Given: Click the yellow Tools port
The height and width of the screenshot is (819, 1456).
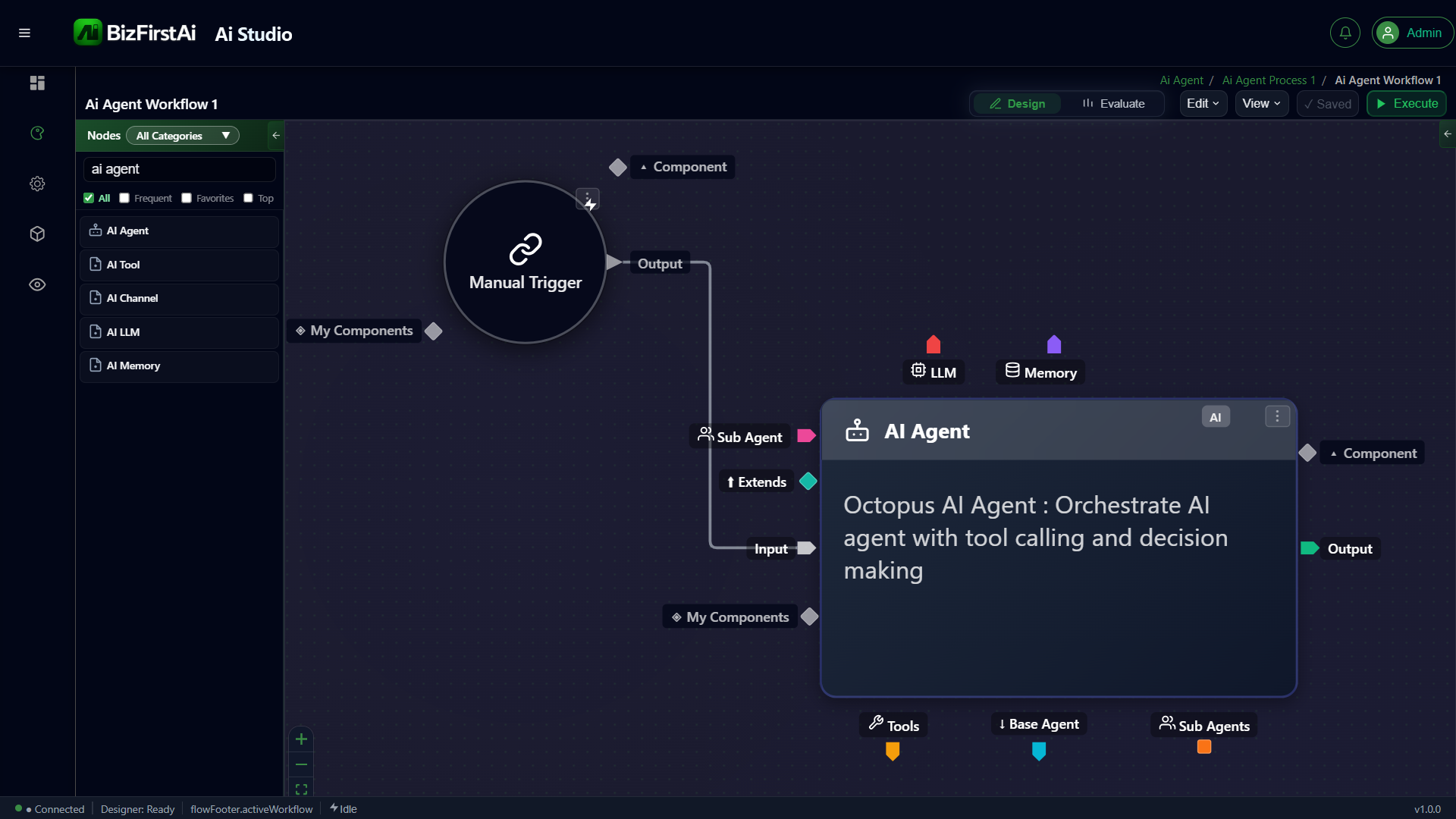Looking at the screenshot, I should (x=893, y=751).
